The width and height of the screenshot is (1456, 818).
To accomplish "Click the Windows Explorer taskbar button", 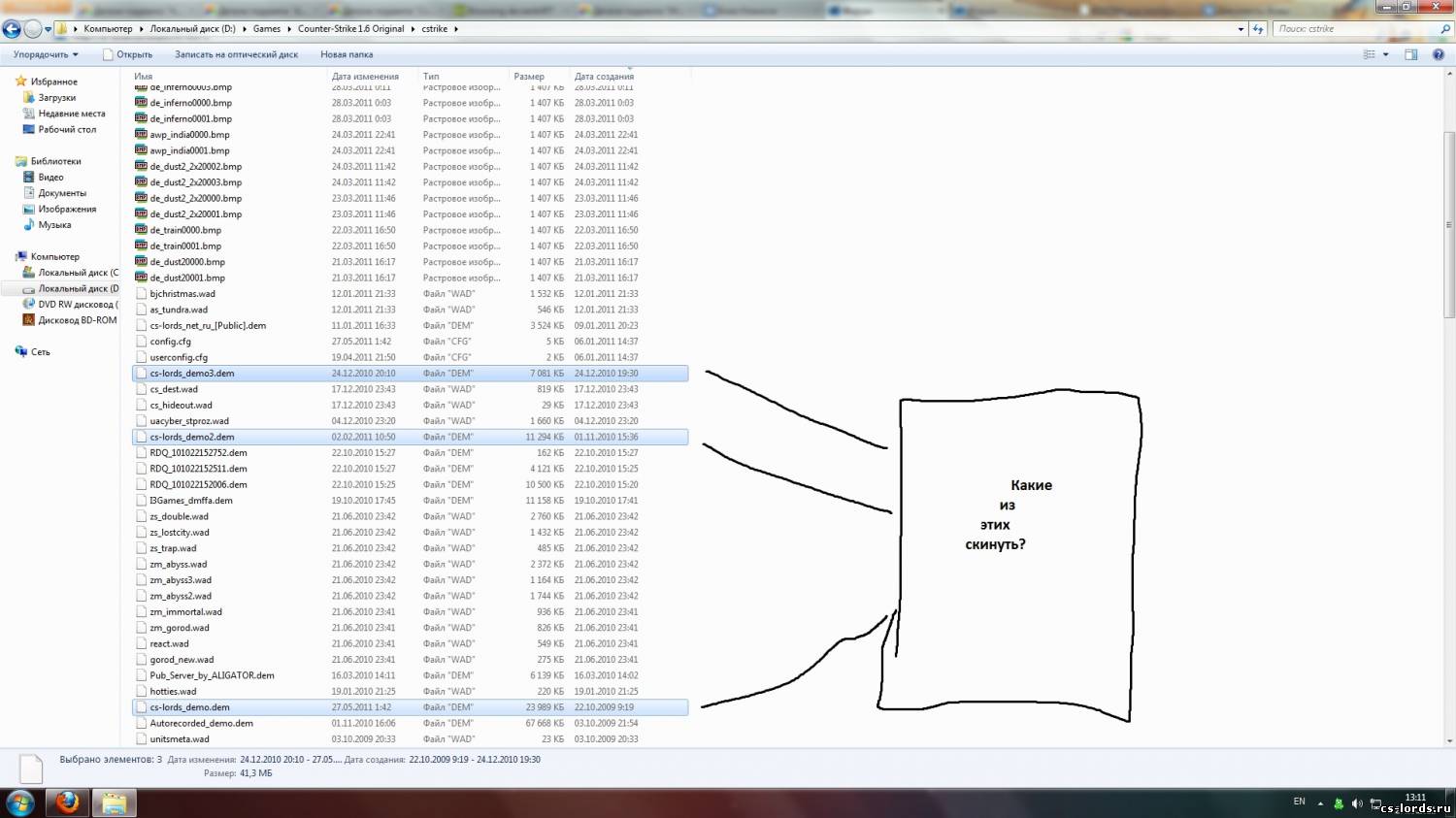I will coord(114,802).
